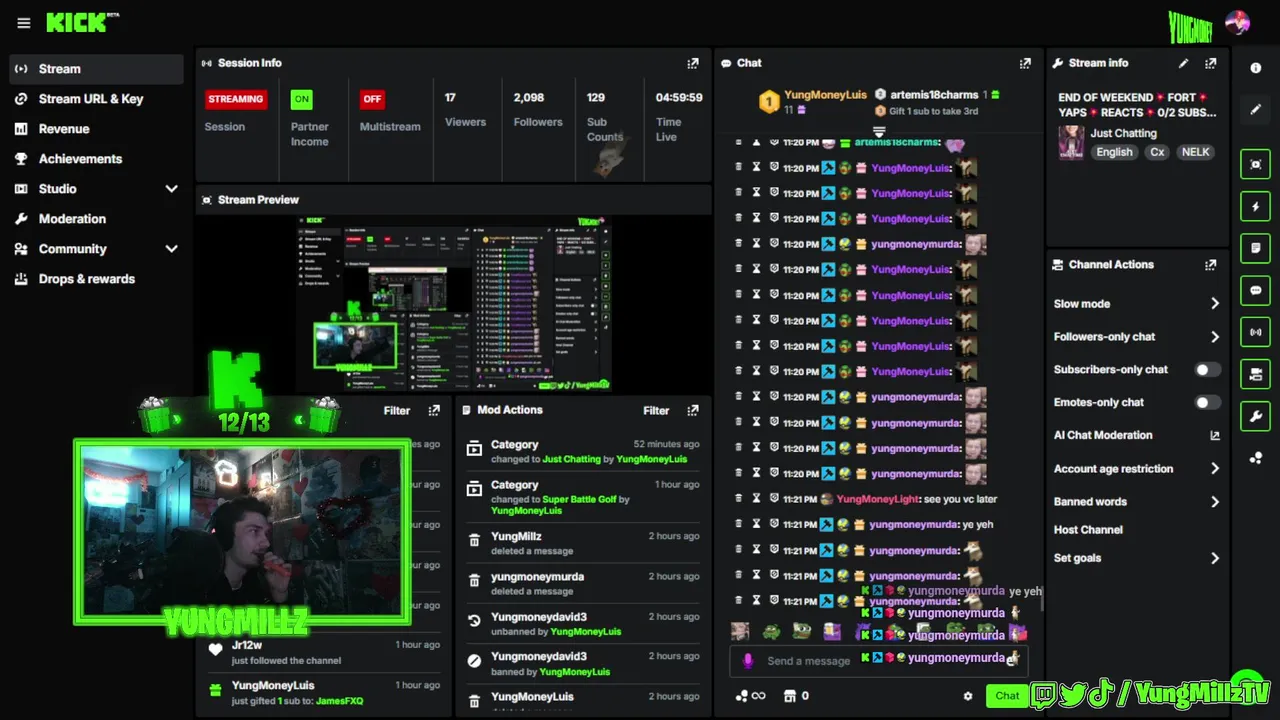Image resolution: width=1280 pixels, height=720 pixels.
Task: Filter the activity feed list
Action: pos(397,410)
